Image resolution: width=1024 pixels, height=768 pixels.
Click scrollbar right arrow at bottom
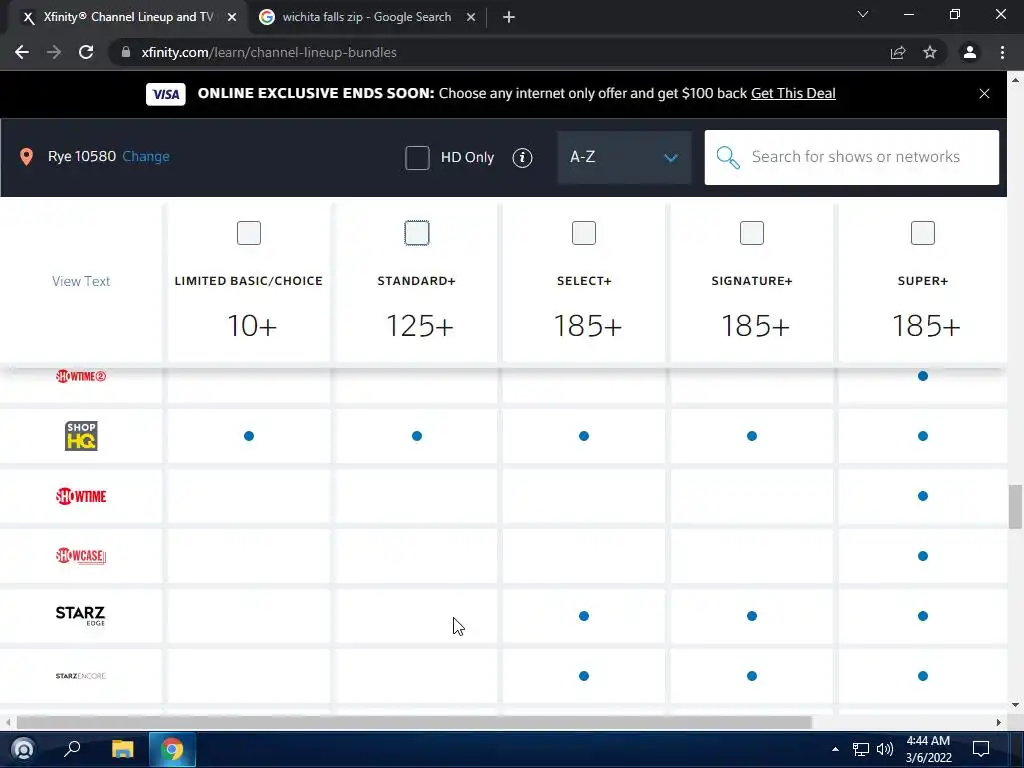click(998, 722)
